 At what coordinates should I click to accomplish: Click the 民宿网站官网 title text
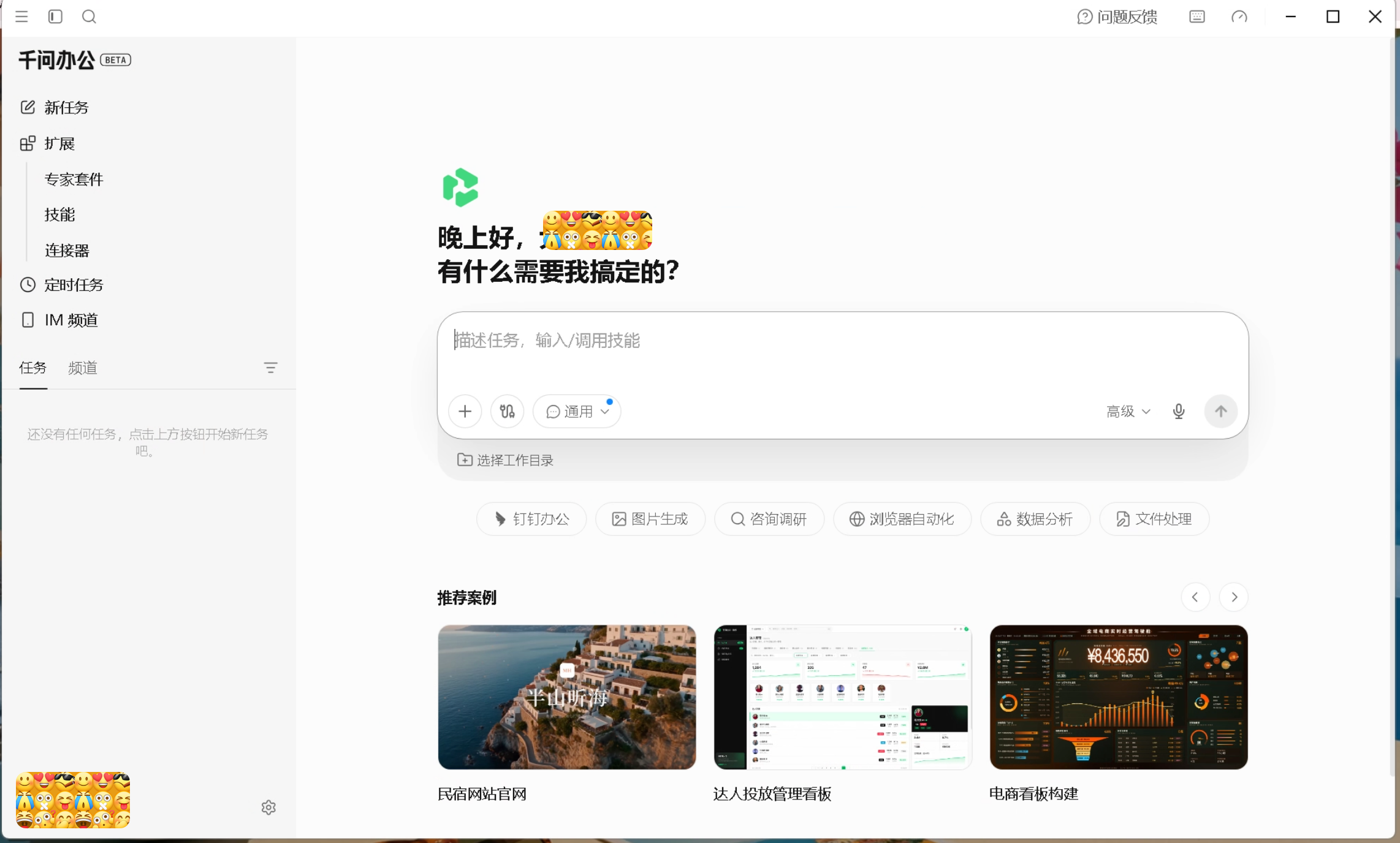(x=482, y=794)
